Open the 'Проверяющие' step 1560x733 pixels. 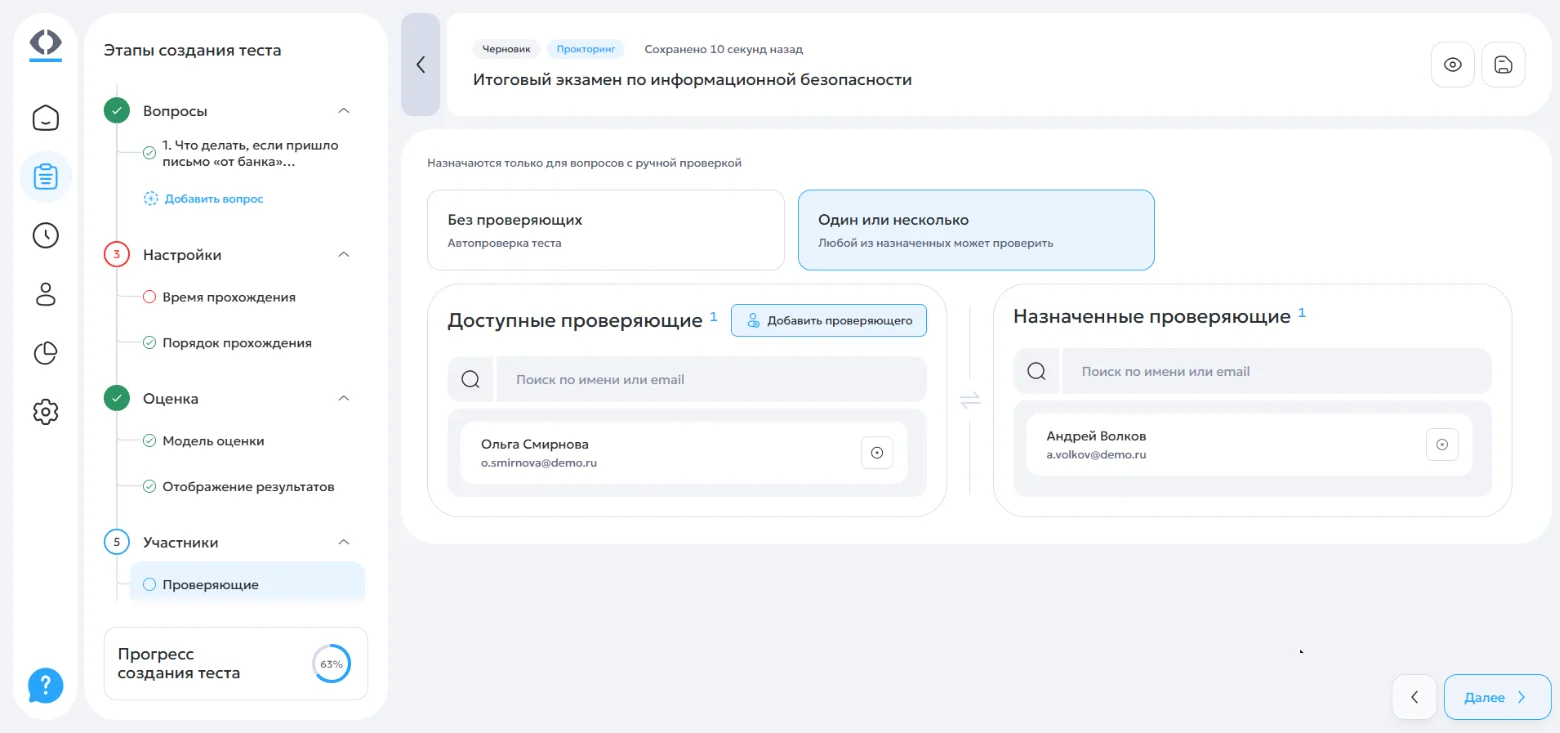click(x=247, y=584)
